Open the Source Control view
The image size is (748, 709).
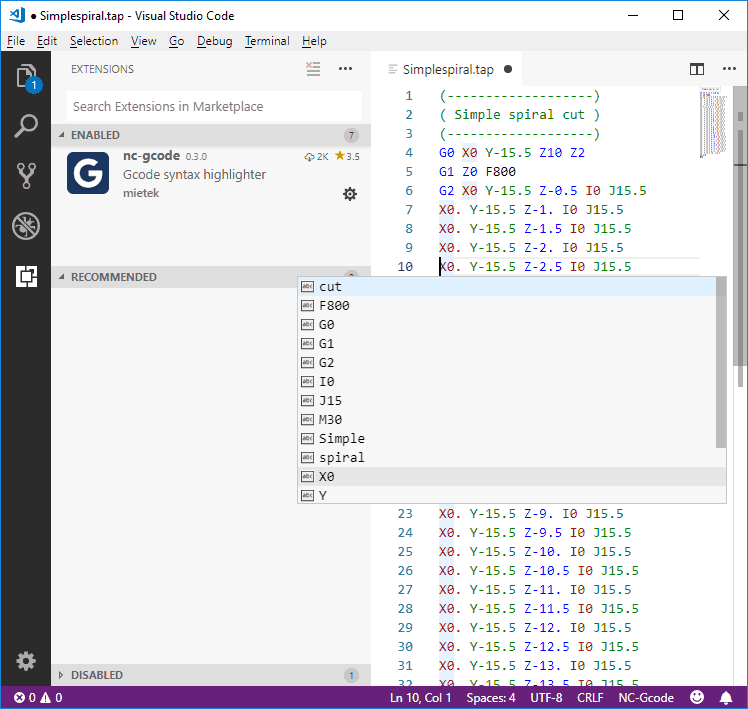click(x=26, y=176)
